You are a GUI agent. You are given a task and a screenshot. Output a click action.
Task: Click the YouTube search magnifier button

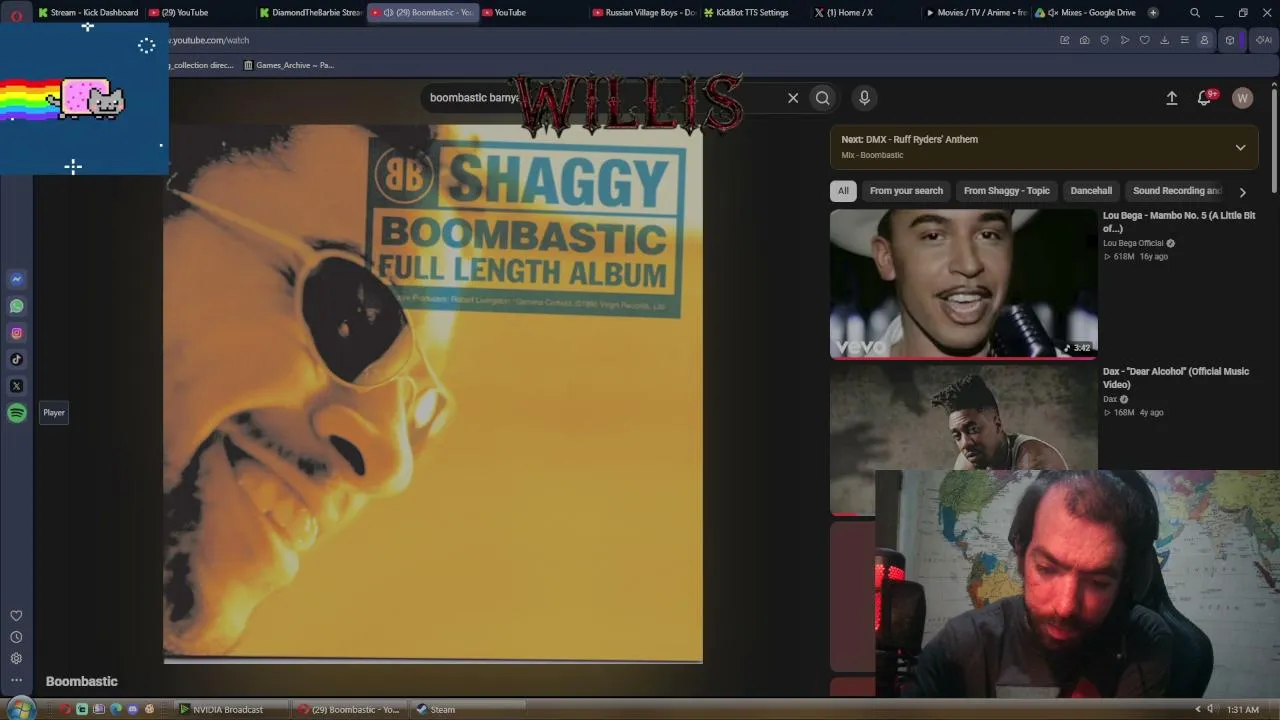822,98
